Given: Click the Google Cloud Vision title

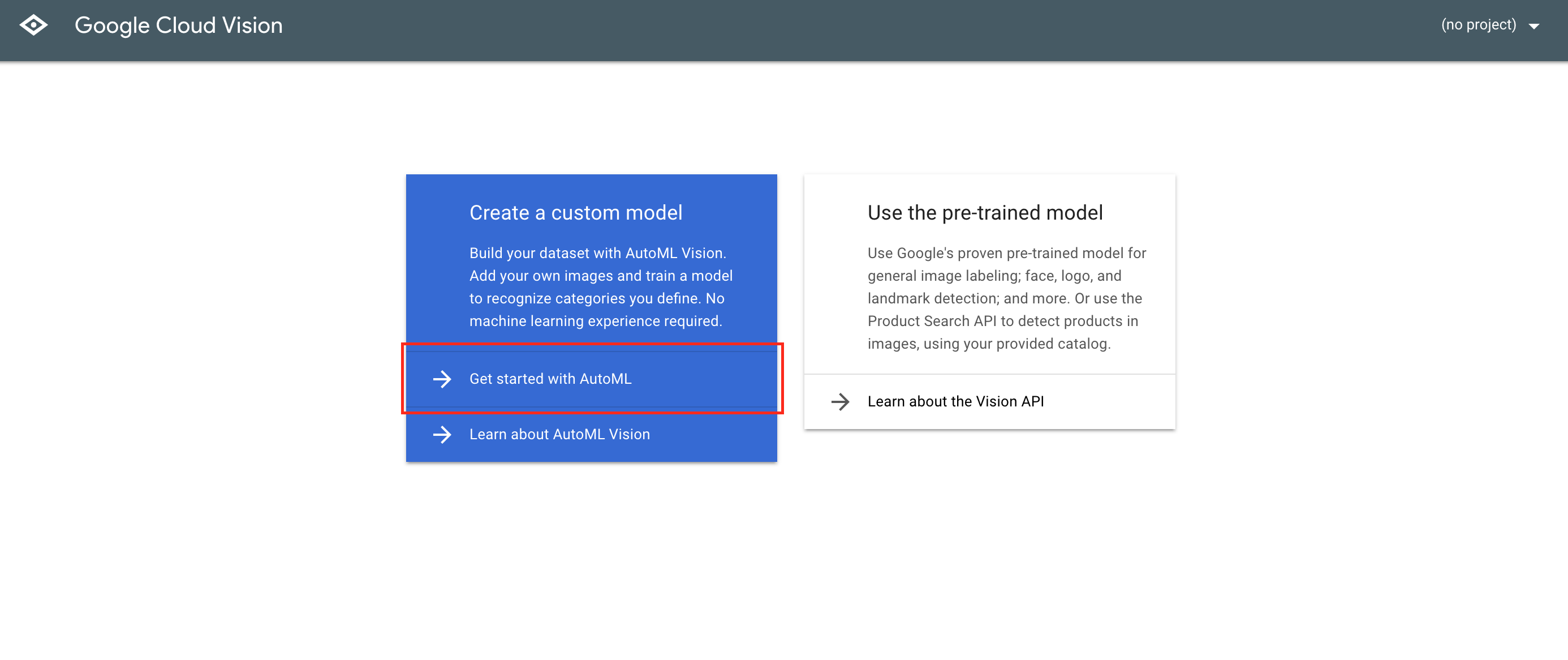Looking at the screenshot, I should click(x=178, y=25).
